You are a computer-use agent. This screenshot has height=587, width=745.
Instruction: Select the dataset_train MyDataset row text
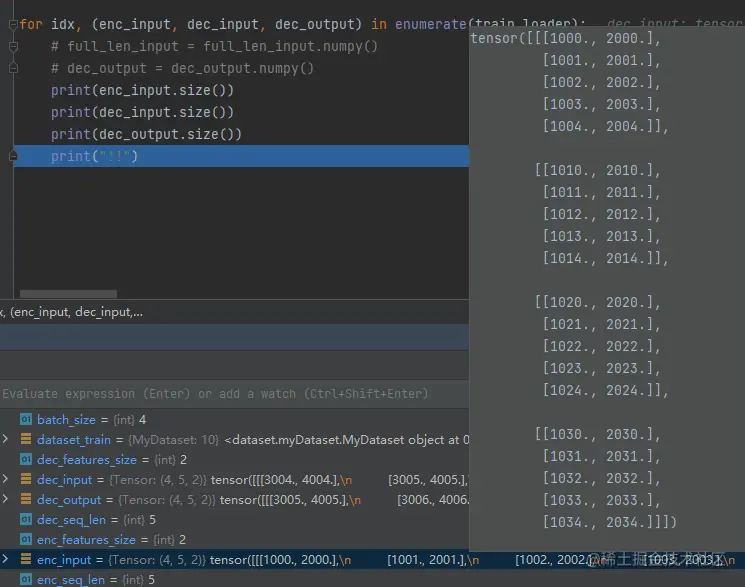(253, 440)
